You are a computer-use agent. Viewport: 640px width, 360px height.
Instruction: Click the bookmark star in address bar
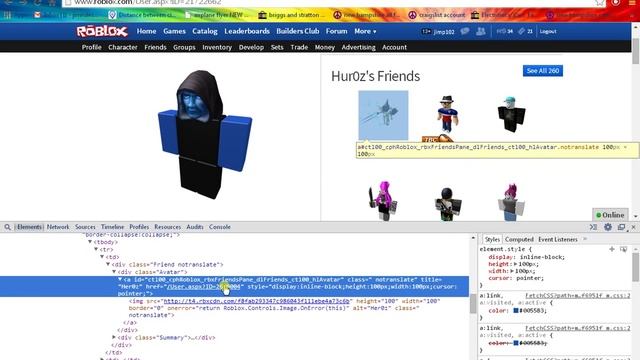point(600,2)
